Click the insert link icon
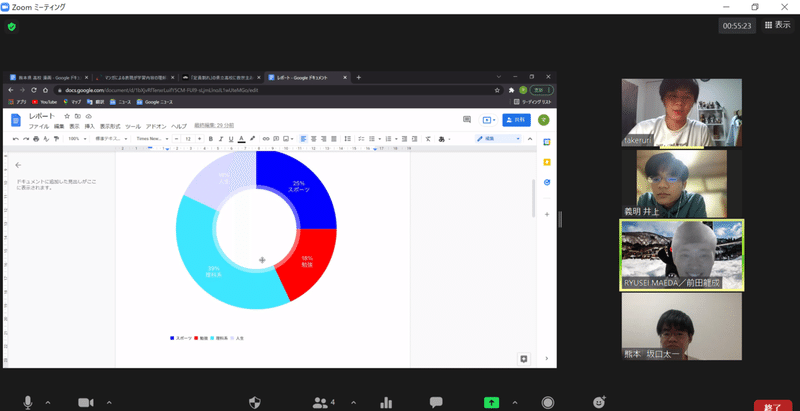 (x=266, y=139)
